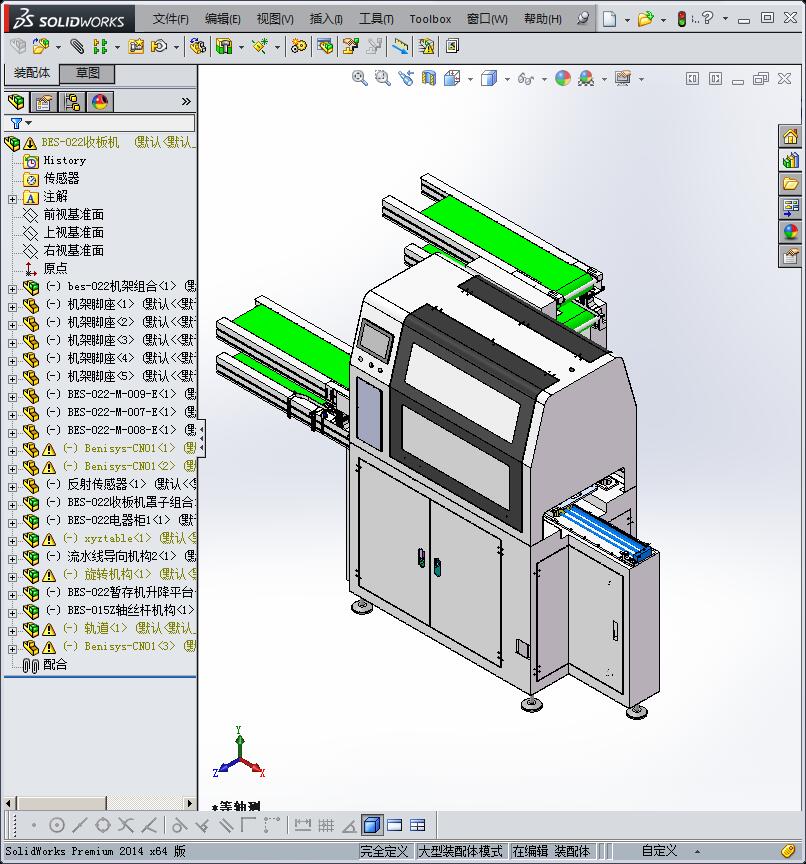Click the Linear Component Pattern icon
This screenshot has height=864, width=806.
pyautogui.click(x=100, y=46)
